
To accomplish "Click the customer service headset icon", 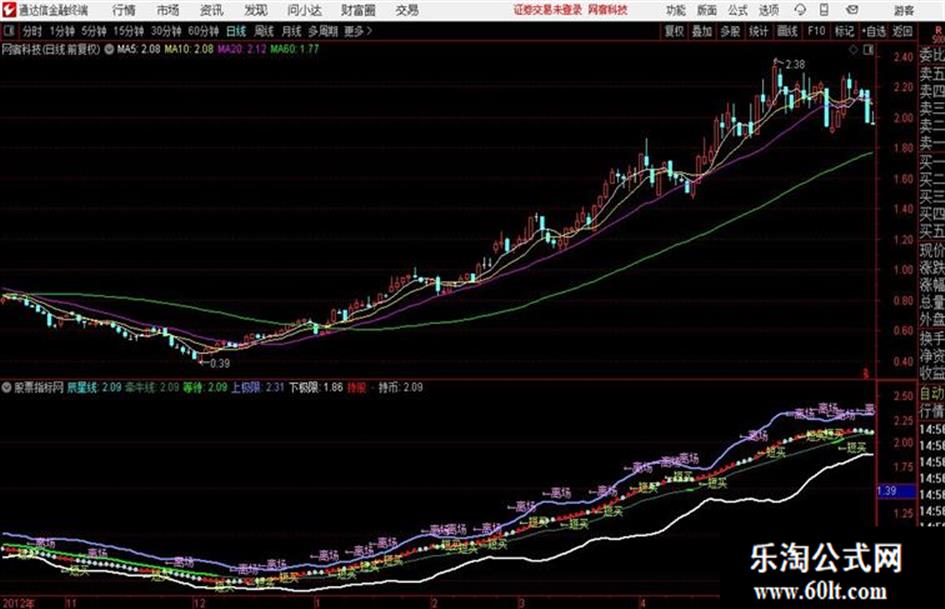I will pyautogui.click(x=800, y=10).
